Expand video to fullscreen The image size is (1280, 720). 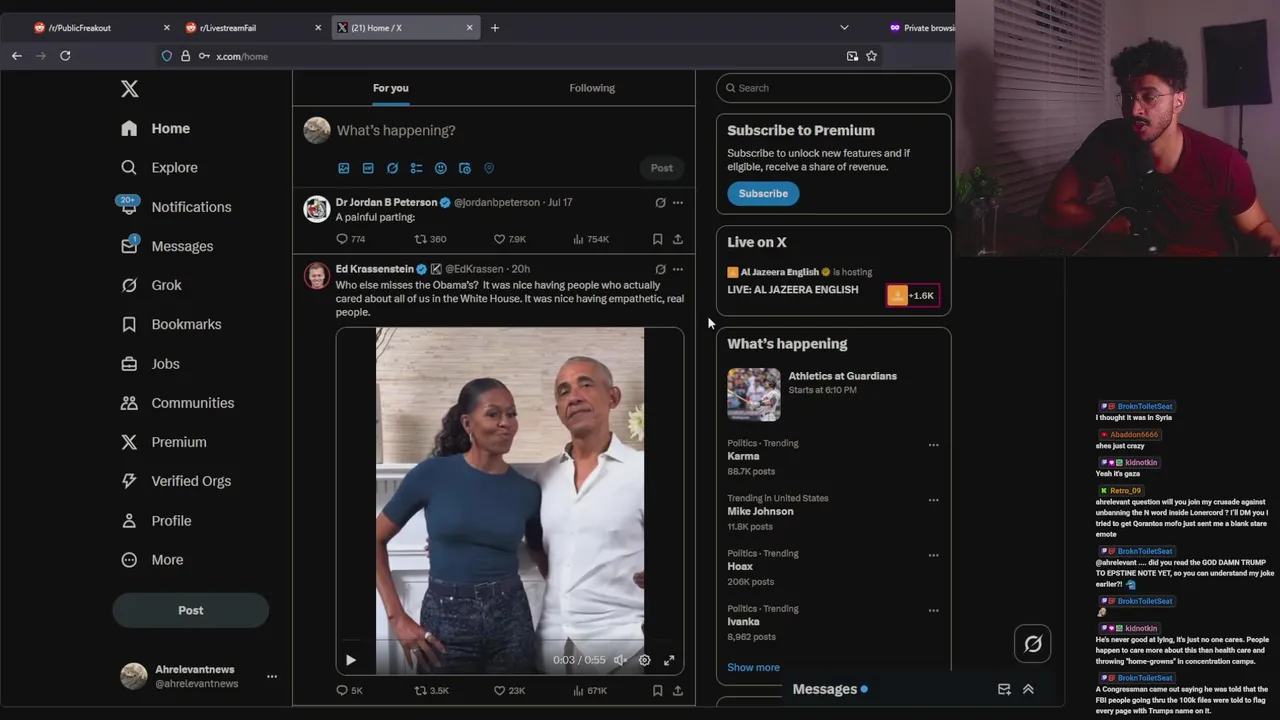pos(669,660)
